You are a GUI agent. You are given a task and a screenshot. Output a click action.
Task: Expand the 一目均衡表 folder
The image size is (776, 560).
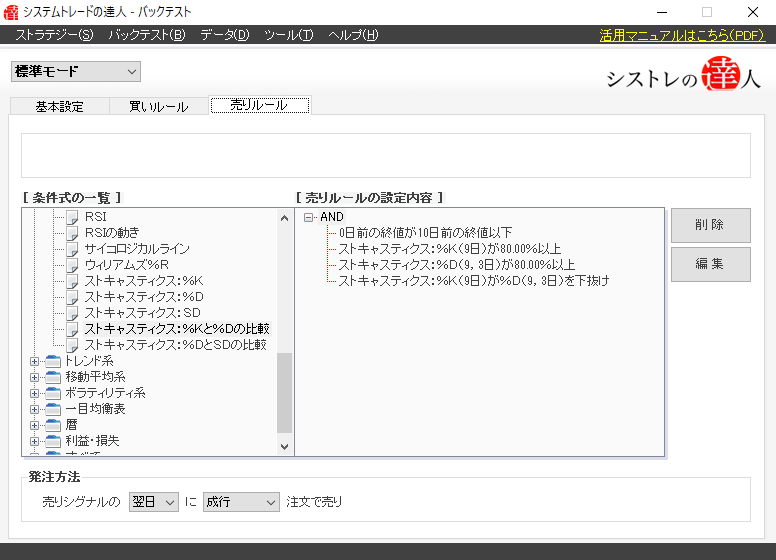(34, 410)
